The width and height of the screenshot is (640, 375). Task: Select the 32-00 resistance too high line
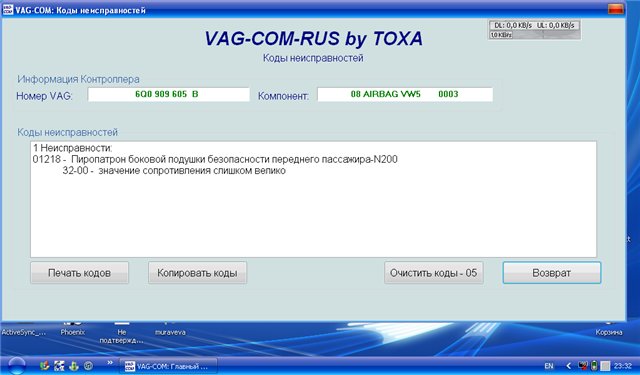174,171
